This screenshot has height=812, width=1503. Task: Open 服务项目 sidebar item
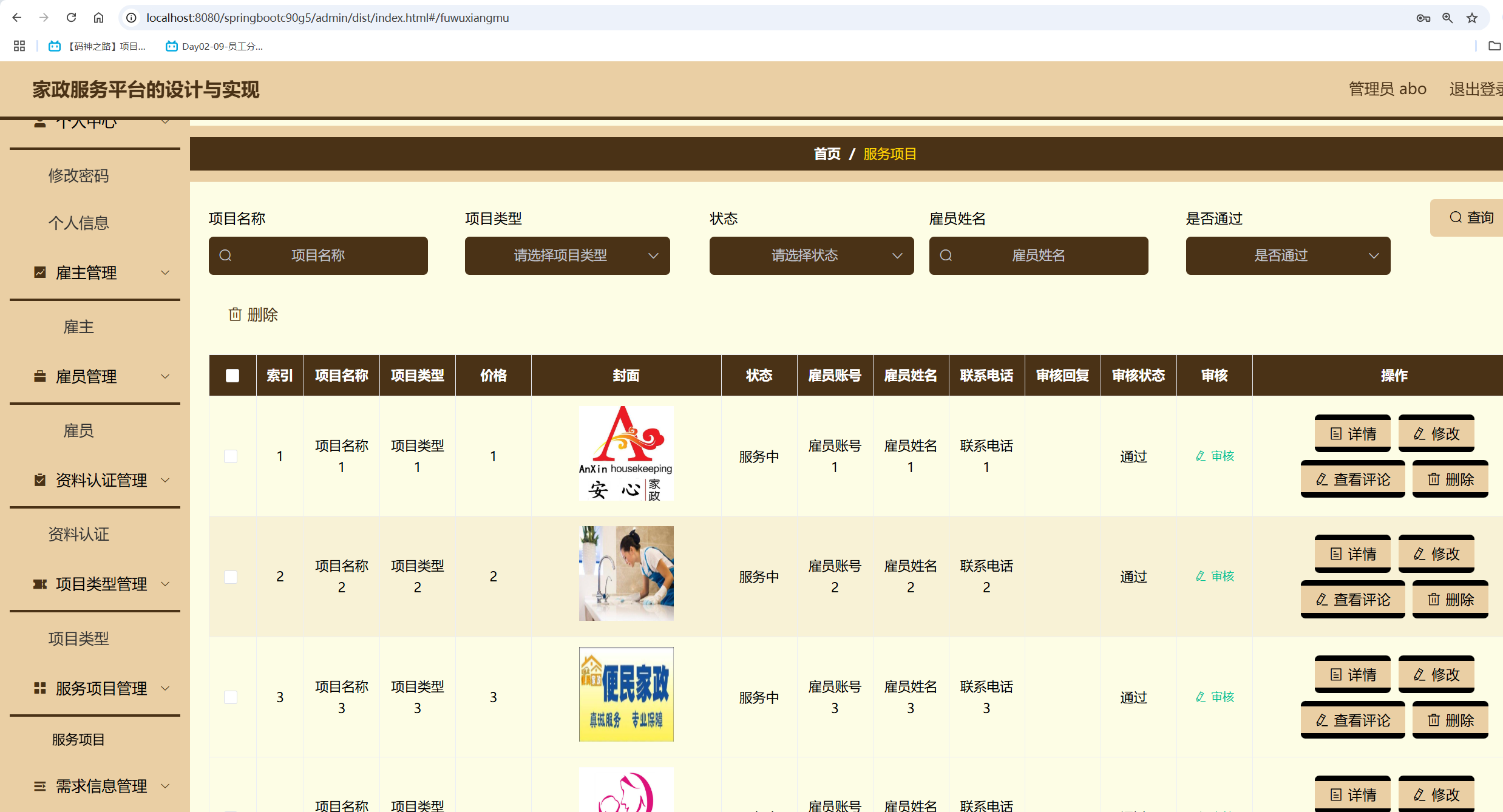[79, 739]
